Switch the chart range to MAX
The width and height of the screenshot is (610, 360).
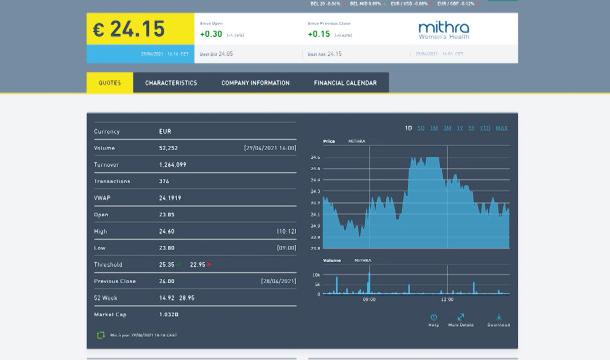click(501, 128)
